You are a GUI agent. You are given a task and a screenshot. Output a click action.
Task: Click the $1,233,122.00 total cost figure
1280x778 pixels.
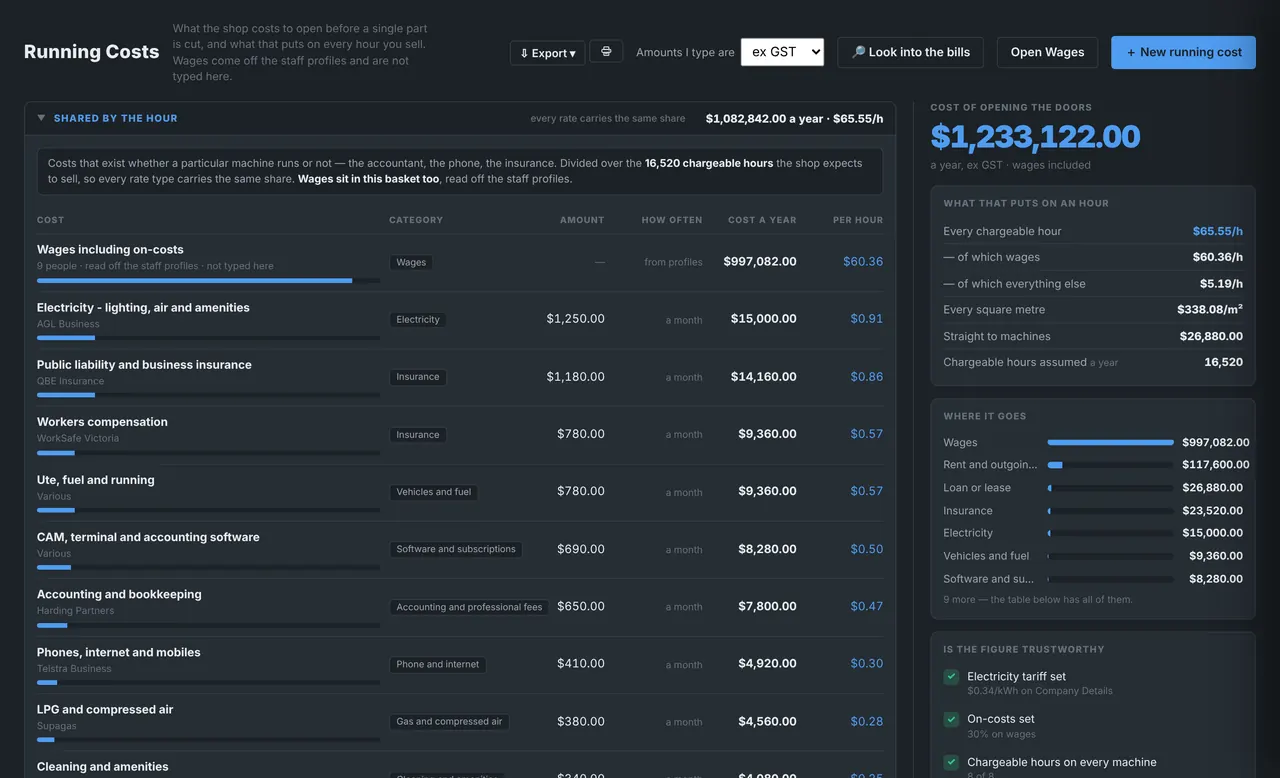(1035, 136)
